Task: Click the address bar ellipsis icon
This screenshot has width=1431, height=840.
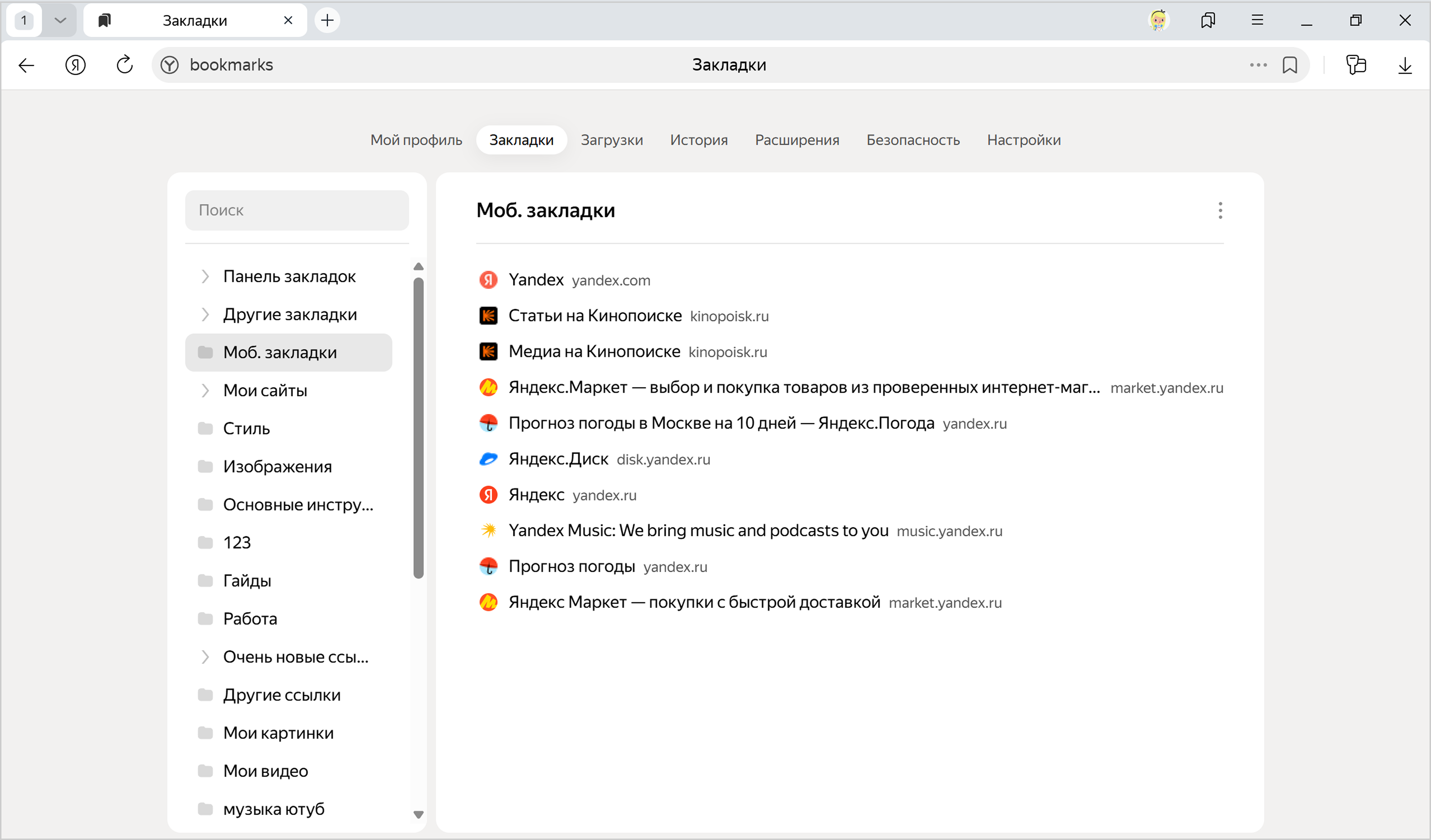Action: click(1258, 65)
